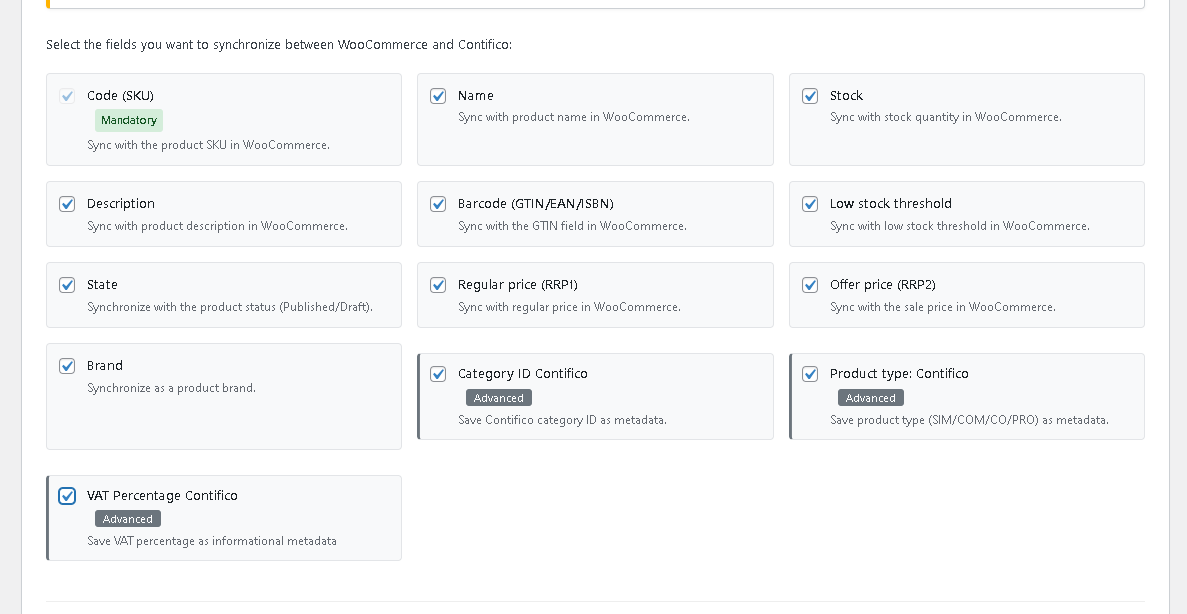Toggle the Category ID Contifico checkbox

coord(438,374)
